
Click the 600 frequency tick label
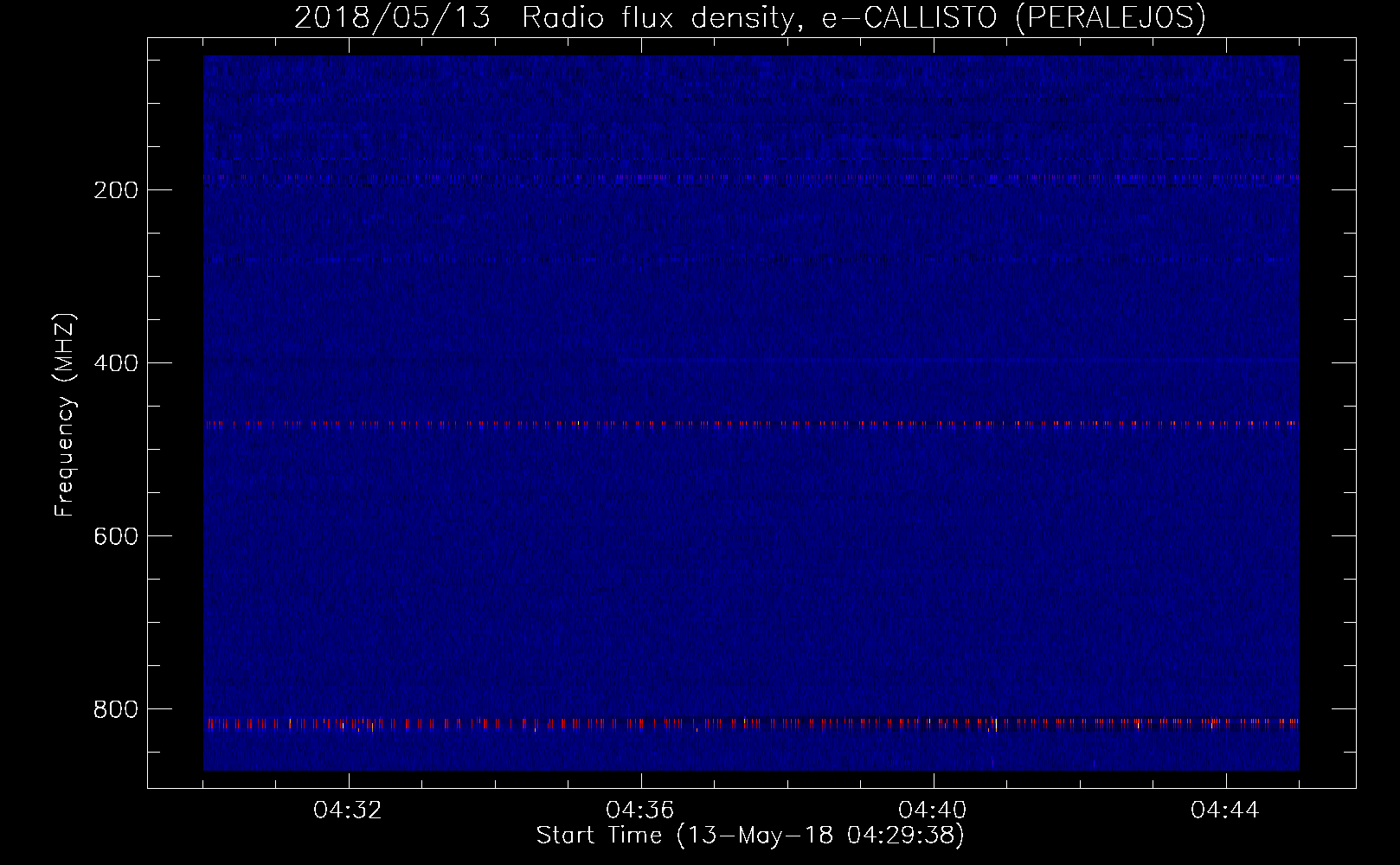(116, 536)
